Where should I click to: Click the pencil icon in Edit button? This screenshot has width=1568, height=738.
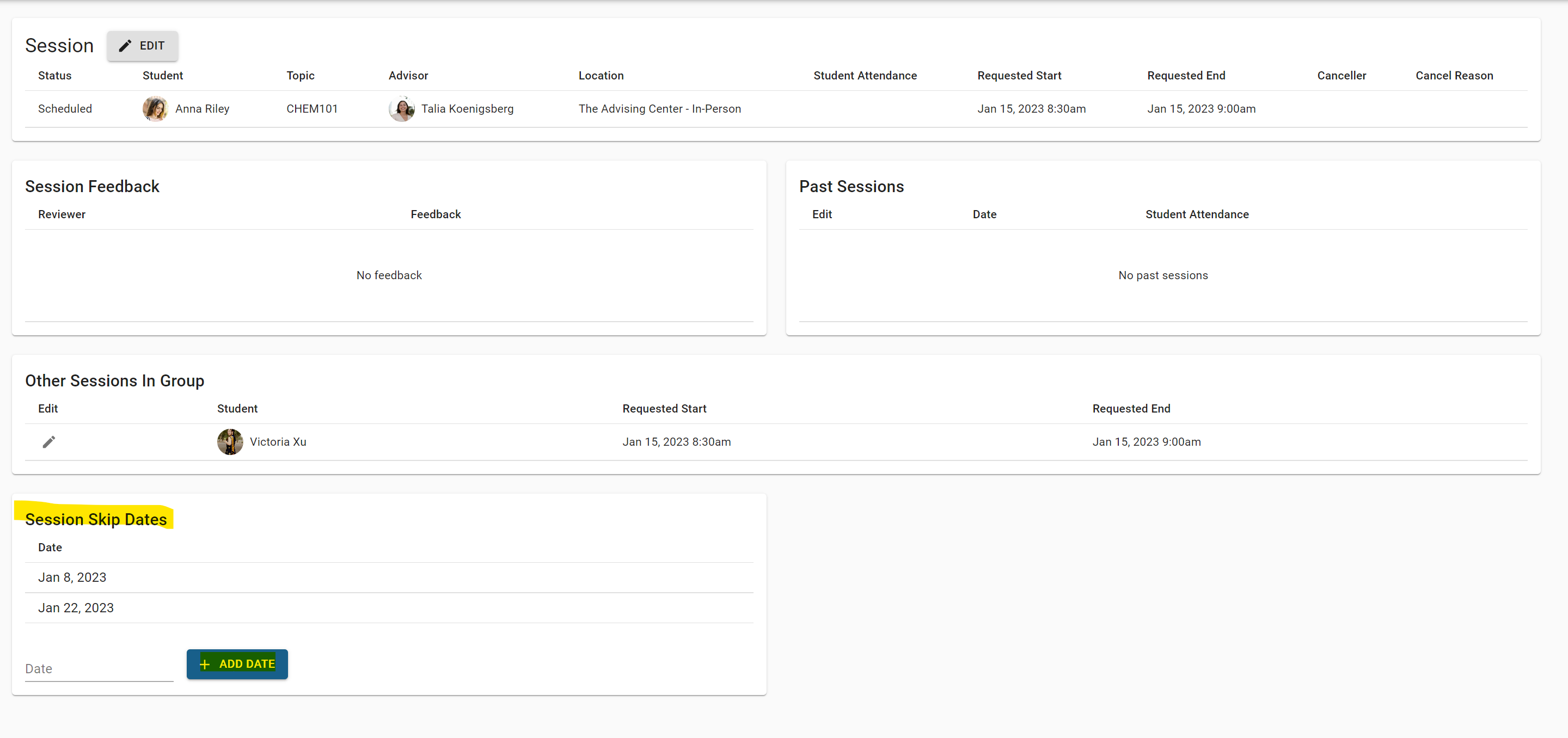pyautogui.click(x=125, y=46)
